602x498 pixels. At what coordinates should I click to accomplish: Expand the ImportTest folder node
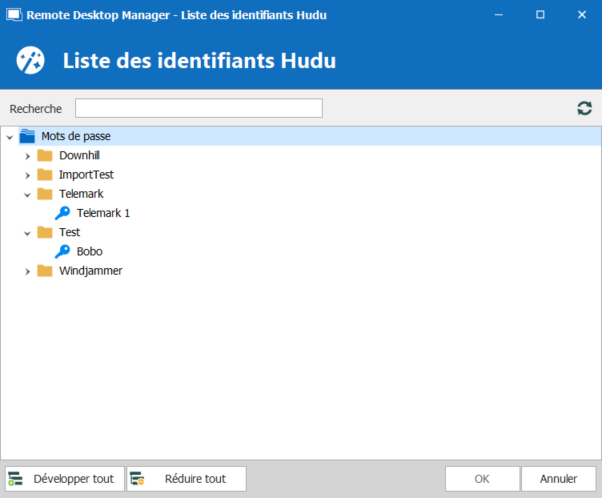click(x=27, y=175)
